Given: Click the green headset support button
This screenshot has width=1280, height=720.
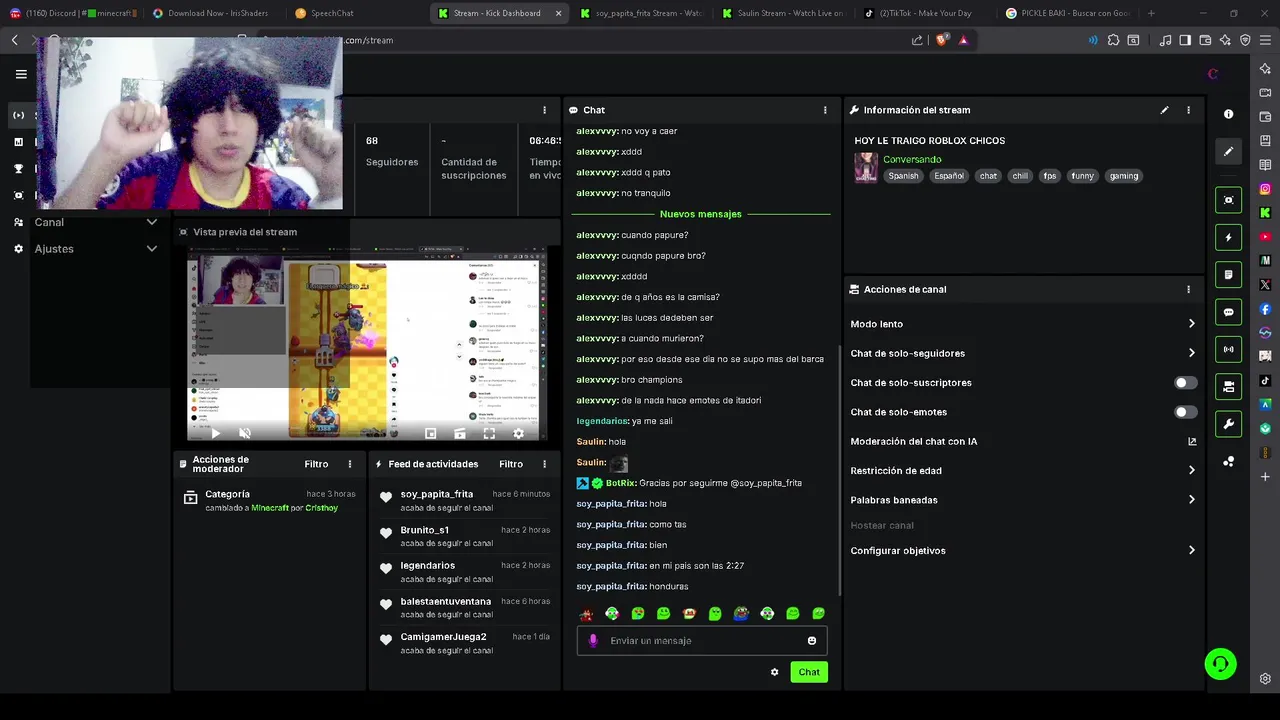Looking at the screenshot, I should click(x=1220, y=664).
